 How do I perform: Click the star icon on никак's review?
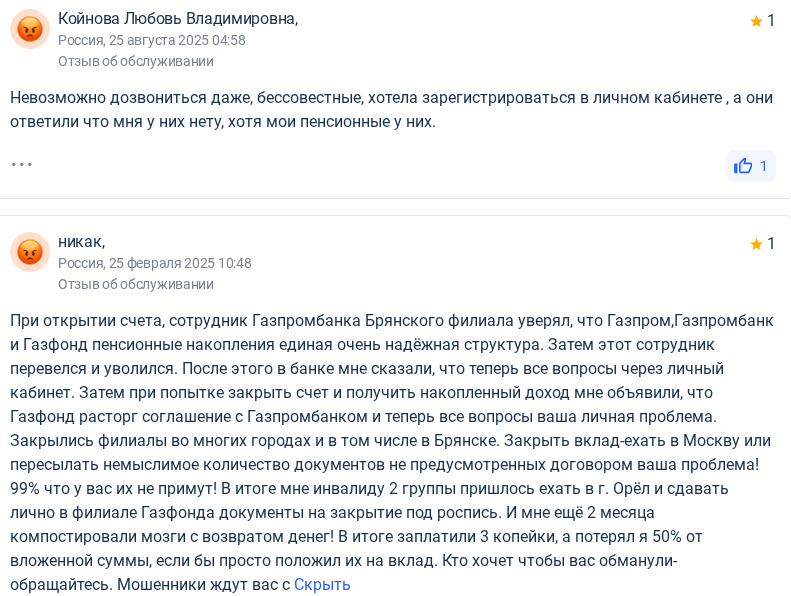coord(756,244)
